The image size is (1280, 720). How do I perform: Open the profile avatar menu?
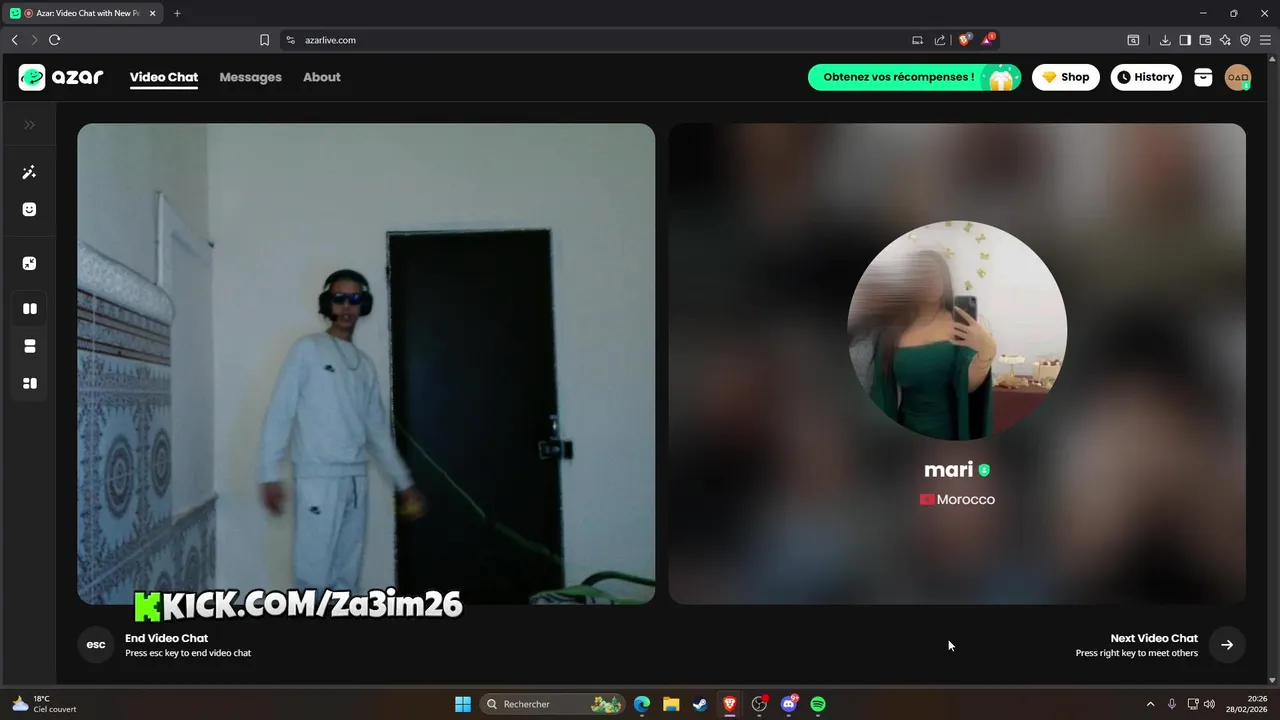pyautogui.click(x=1238, y=77)
